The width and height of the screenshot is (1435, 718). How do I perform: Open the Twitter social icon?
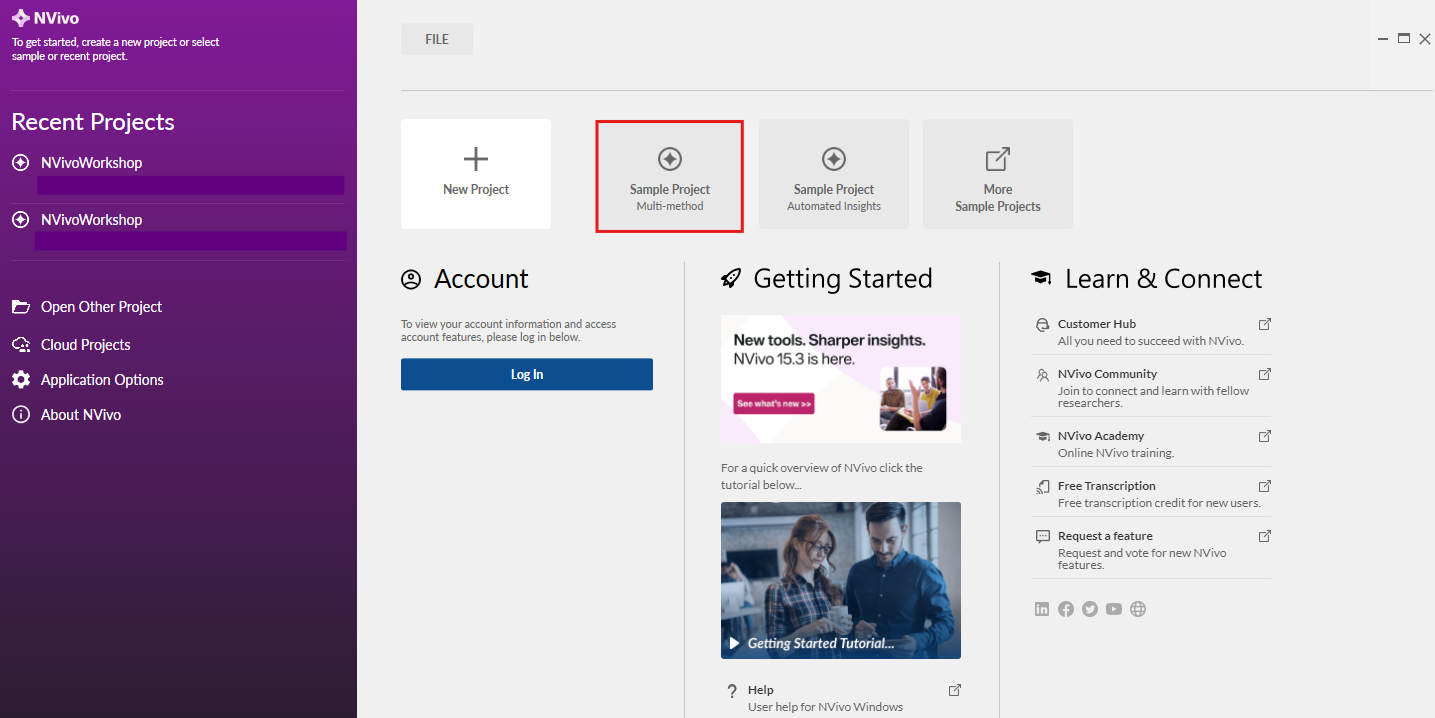tap(1090, 609)
